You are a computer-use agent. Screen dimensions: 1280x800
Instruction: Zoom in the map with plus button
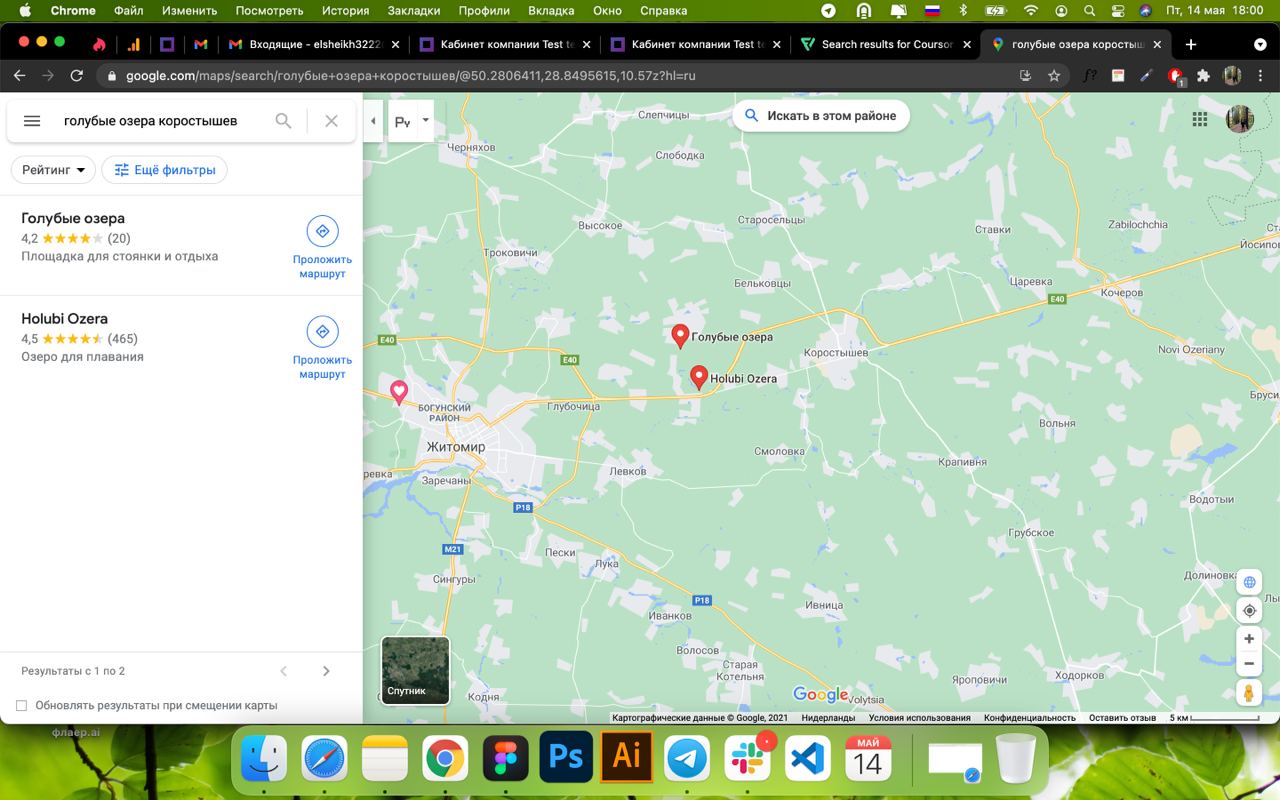(x=1249, y=639)
